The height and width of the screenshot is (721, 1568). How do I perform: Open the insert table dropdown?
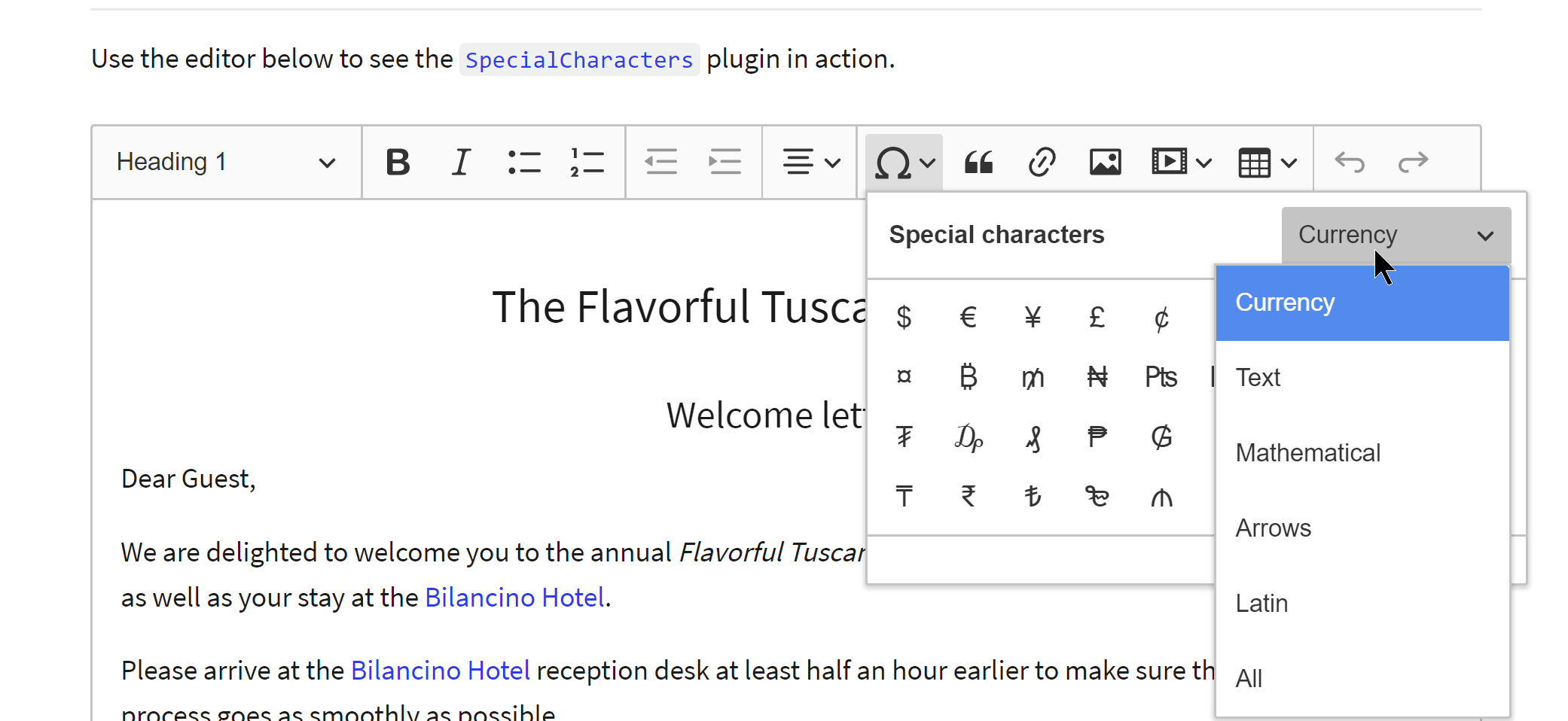click(x=1267, y=162)
